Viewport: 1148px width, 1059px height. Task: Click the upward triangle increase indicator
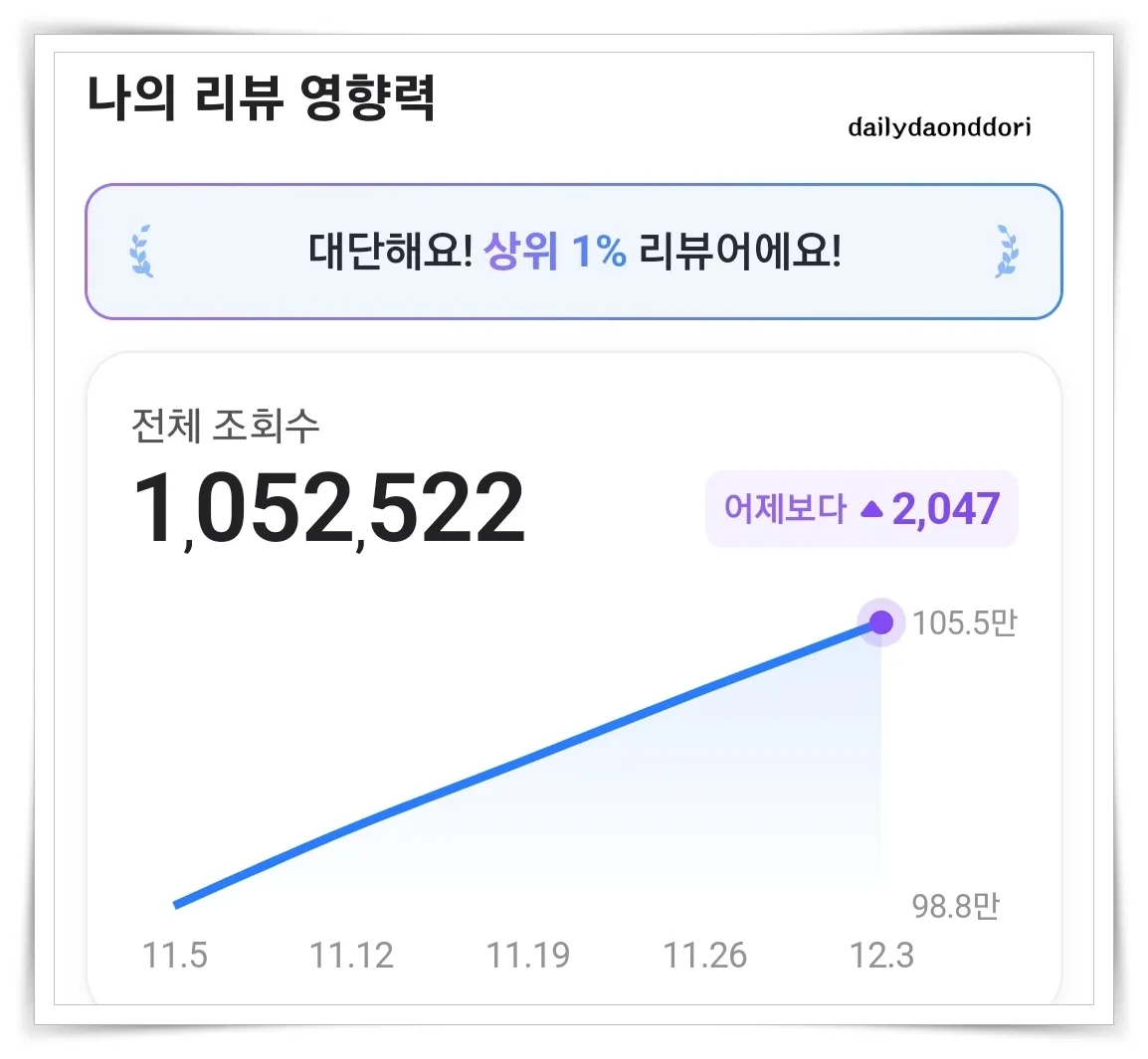point(873,508)
